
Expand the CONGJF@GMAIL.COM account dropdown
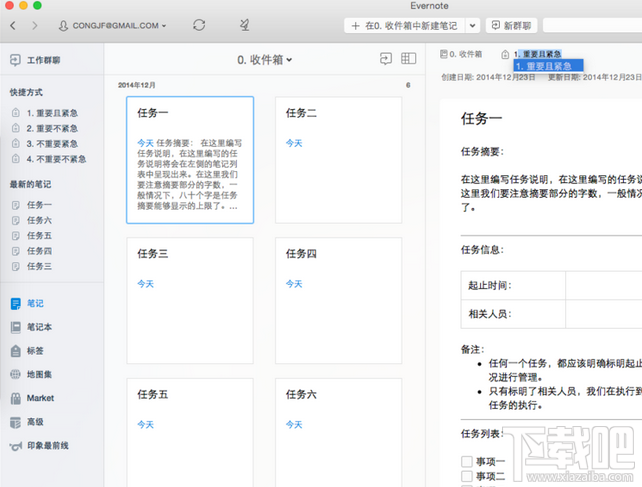pyautogui.click(x=112, y=25)
